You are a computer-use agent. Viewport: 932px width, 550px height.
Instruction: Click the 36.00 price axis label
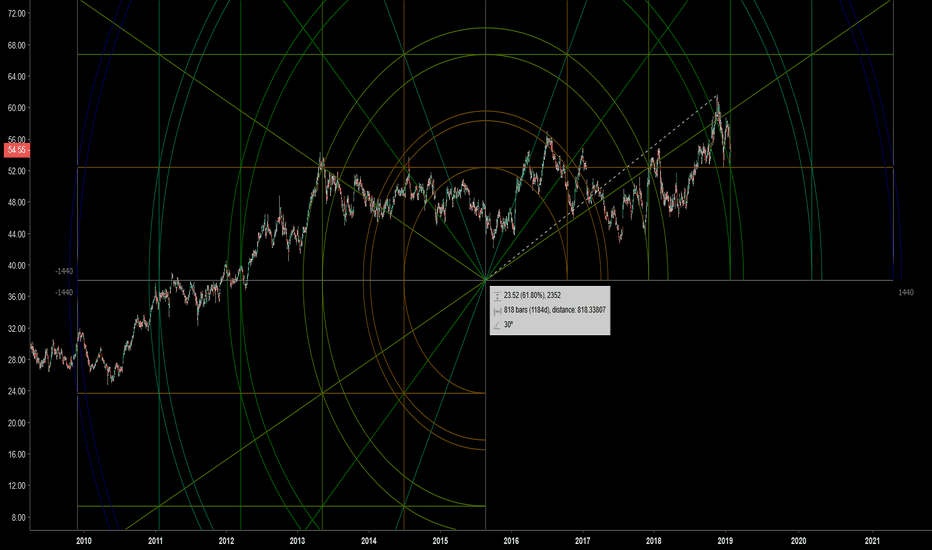click(x=16, y=297)
